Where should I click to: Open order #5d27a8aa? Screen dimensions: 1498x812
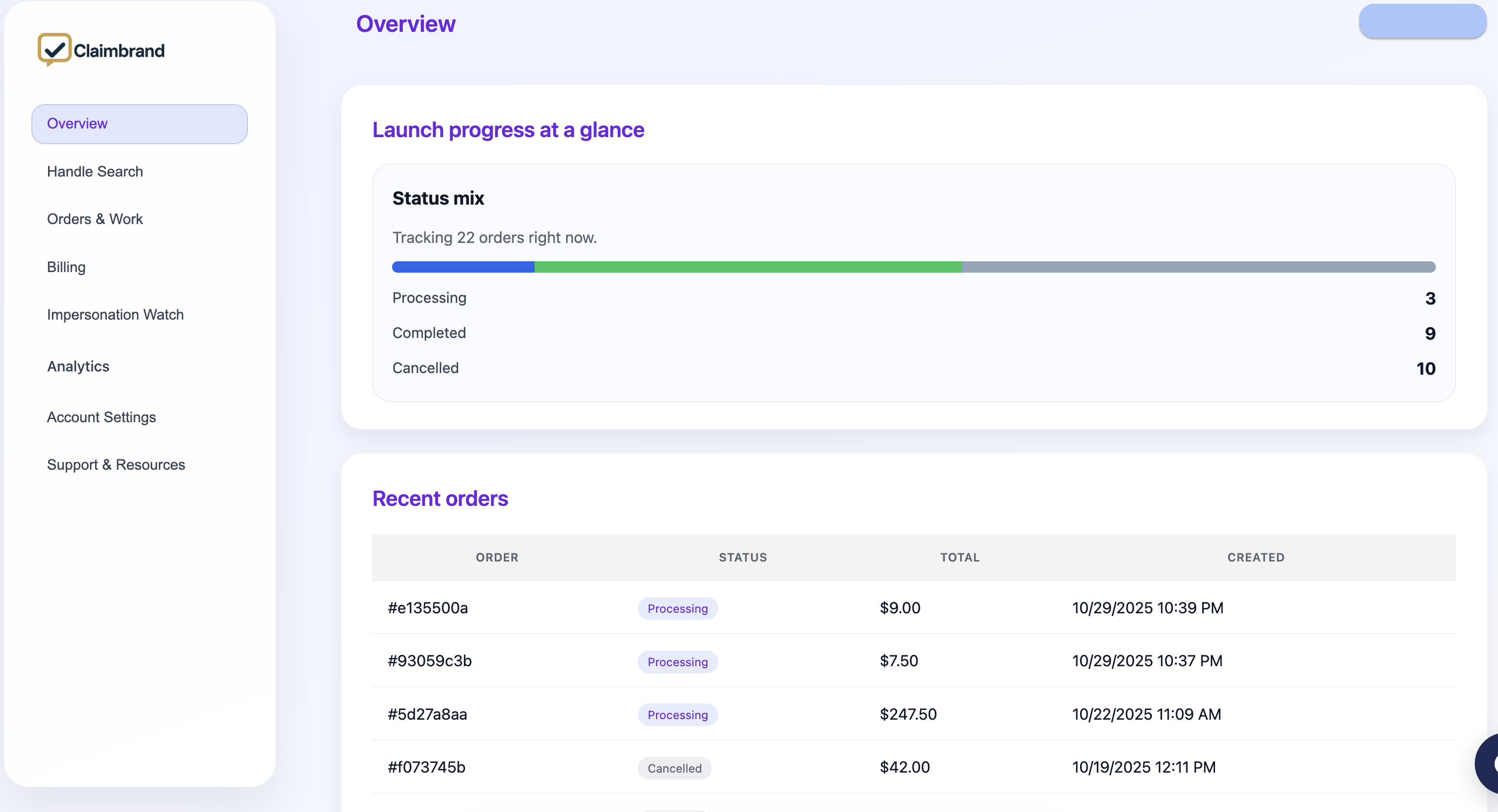(x=427, y=714)
